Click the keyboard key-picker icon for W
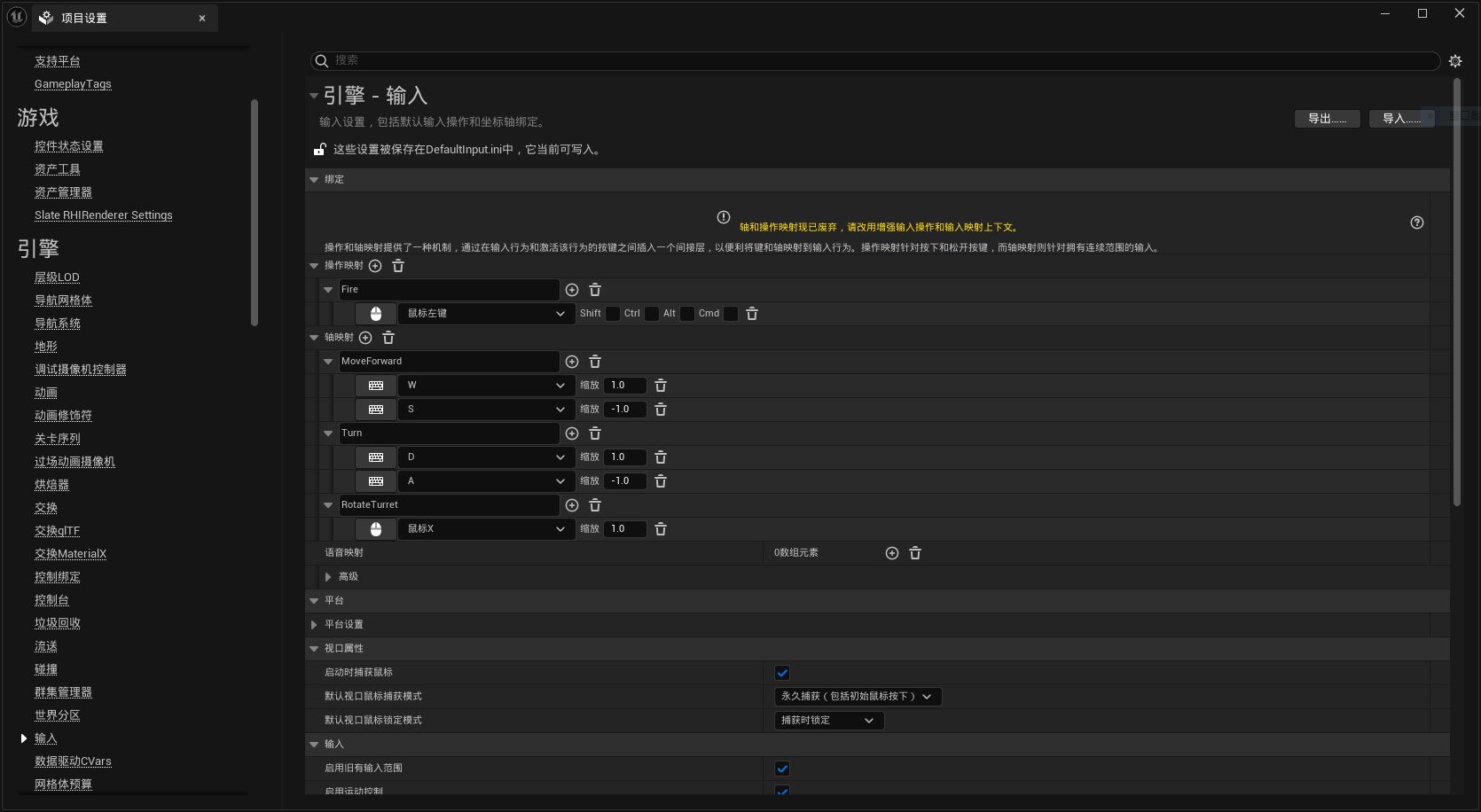1481x812 pixels. [376, 386]
